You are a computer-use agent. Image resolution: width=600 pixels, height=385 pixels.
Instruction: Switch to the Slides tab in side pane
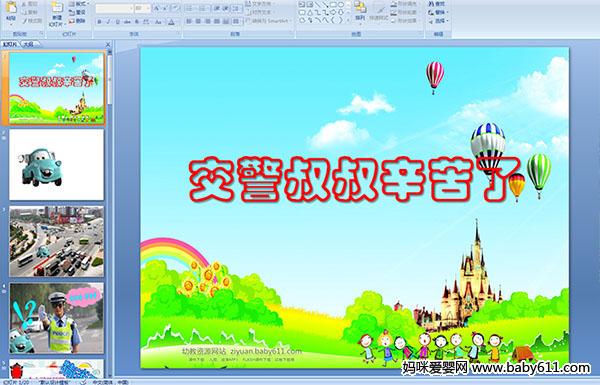pos(10,44)
